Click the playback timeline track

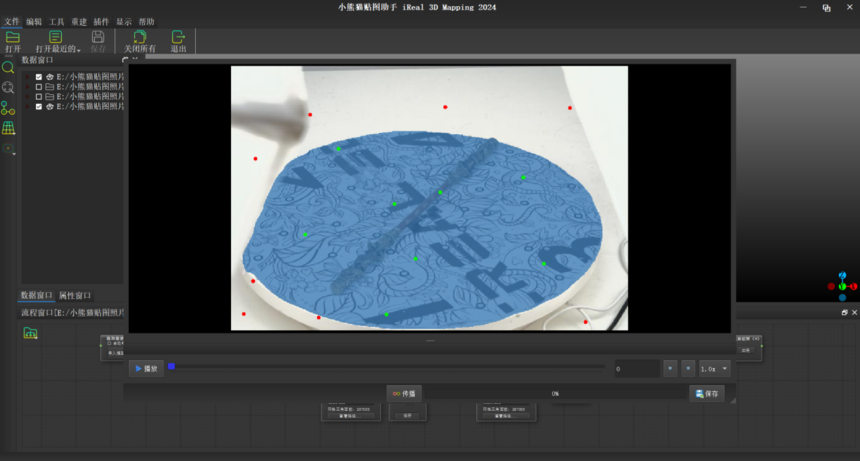389,366
